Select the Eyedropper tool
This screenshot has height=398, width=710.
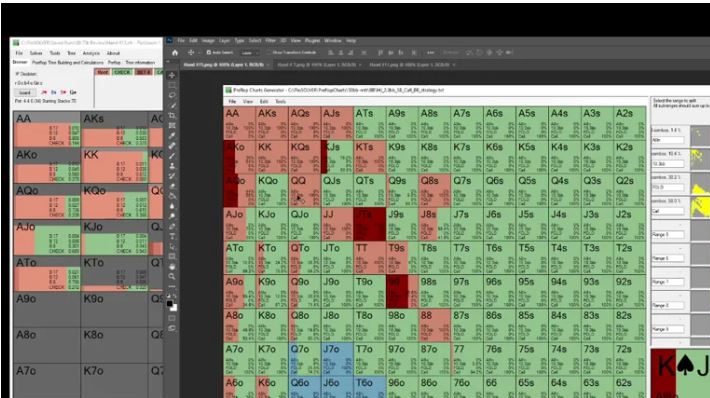172,135
